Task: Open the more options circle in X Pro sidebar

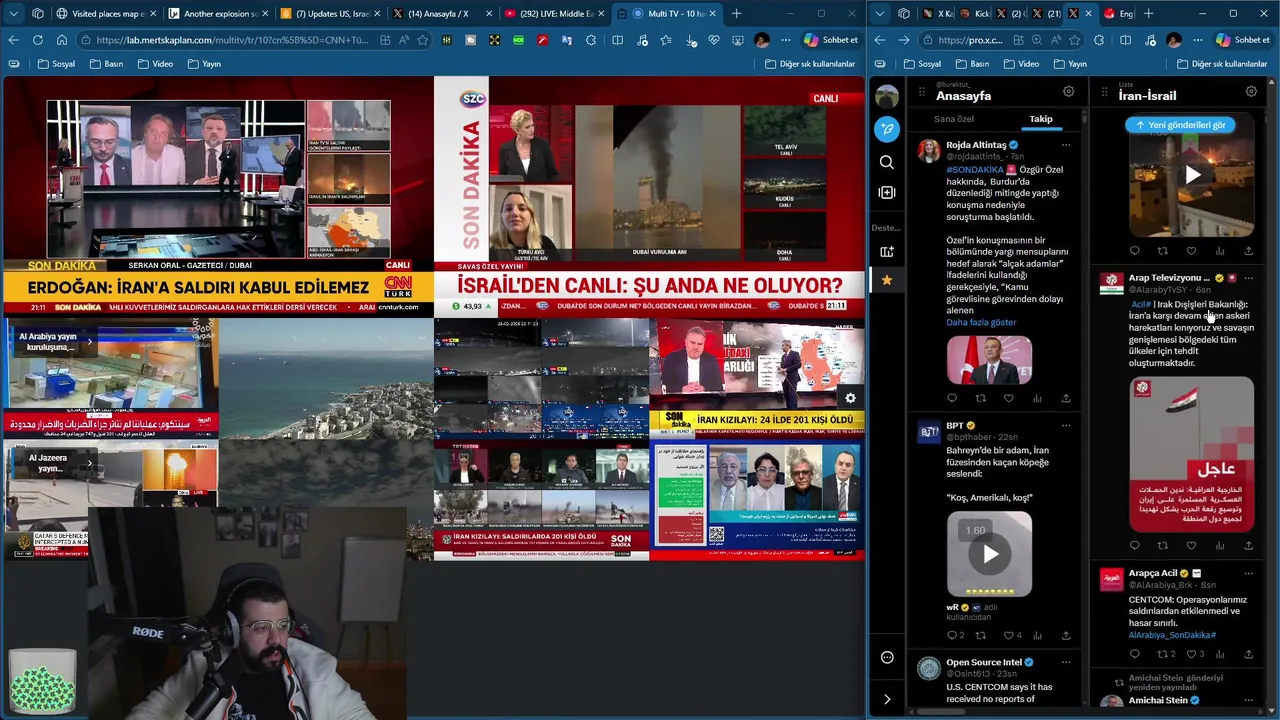Action: pyautogui.click(x=886, y=657)
